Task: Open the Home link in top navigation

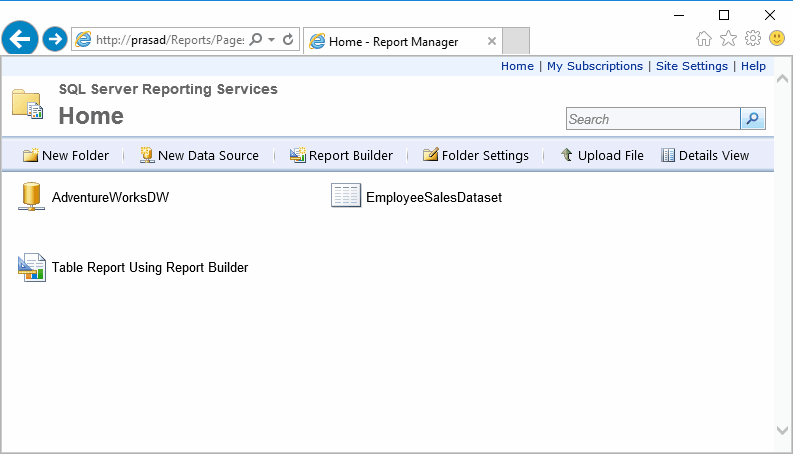Action: tap(517, 66)
